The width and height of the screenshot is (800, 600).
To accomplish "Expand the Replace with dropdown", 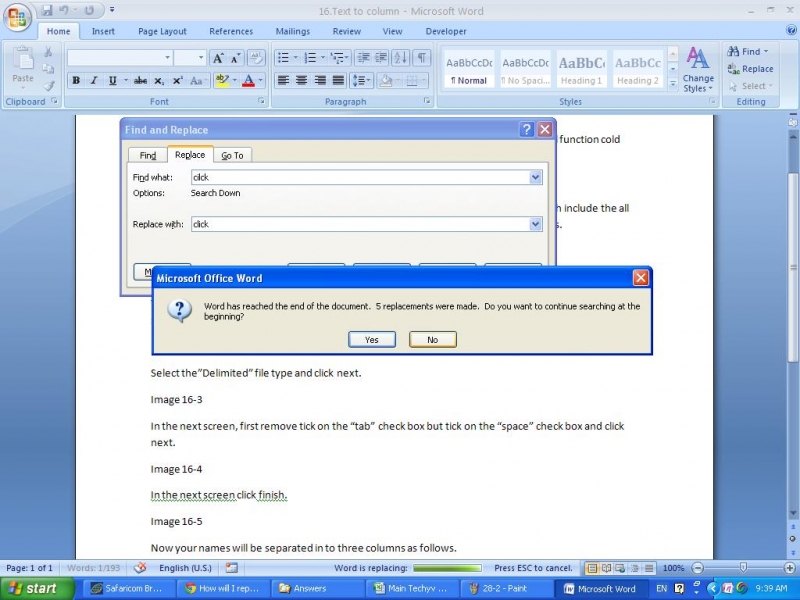I will tap(536, 225).
